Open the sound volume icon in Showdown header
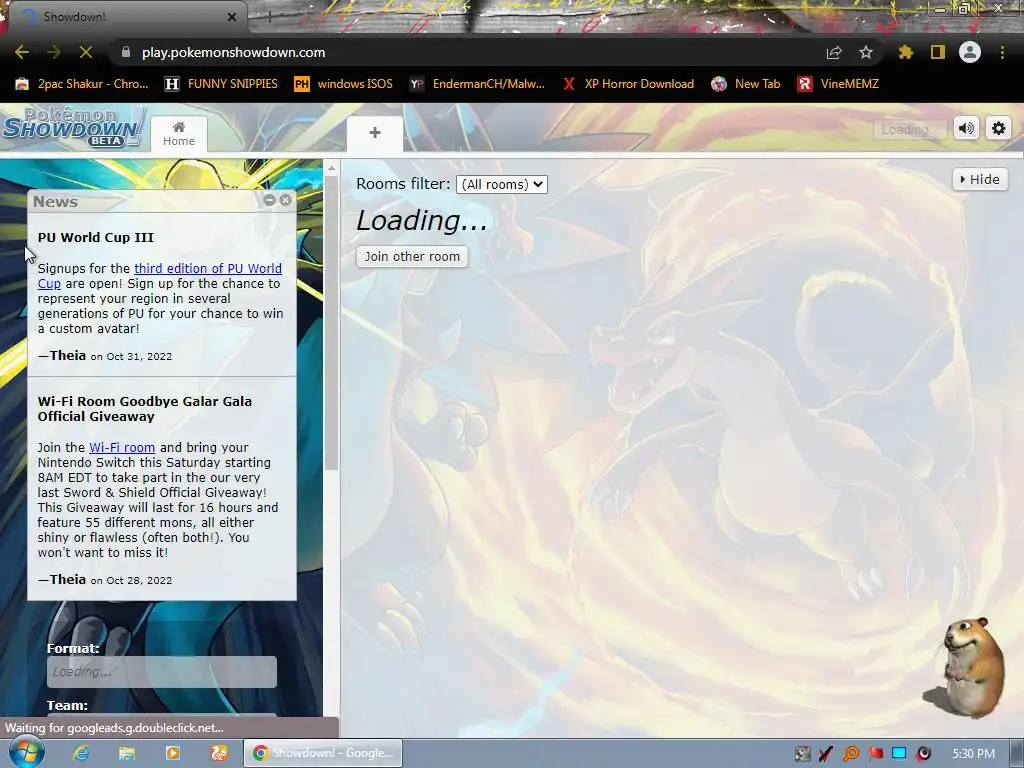Image resolution: width=1024 pixels, height=768 pixels. [967, 129]
